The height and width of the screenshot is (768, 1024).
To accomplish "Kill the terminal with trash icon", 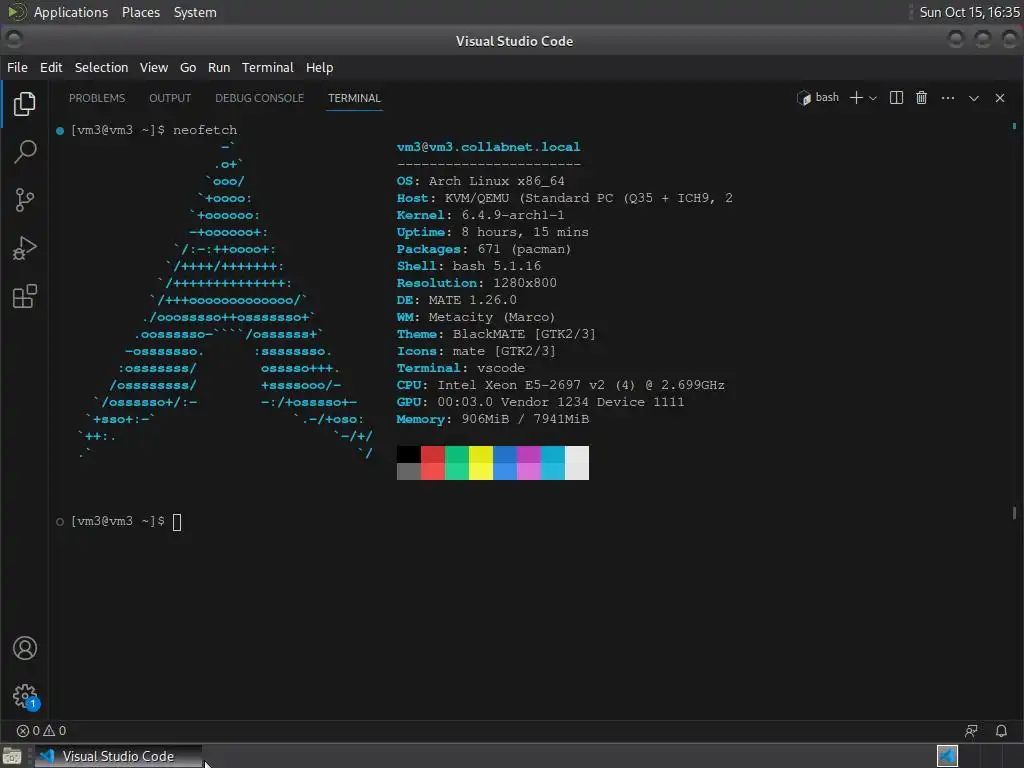I will 921,98.
